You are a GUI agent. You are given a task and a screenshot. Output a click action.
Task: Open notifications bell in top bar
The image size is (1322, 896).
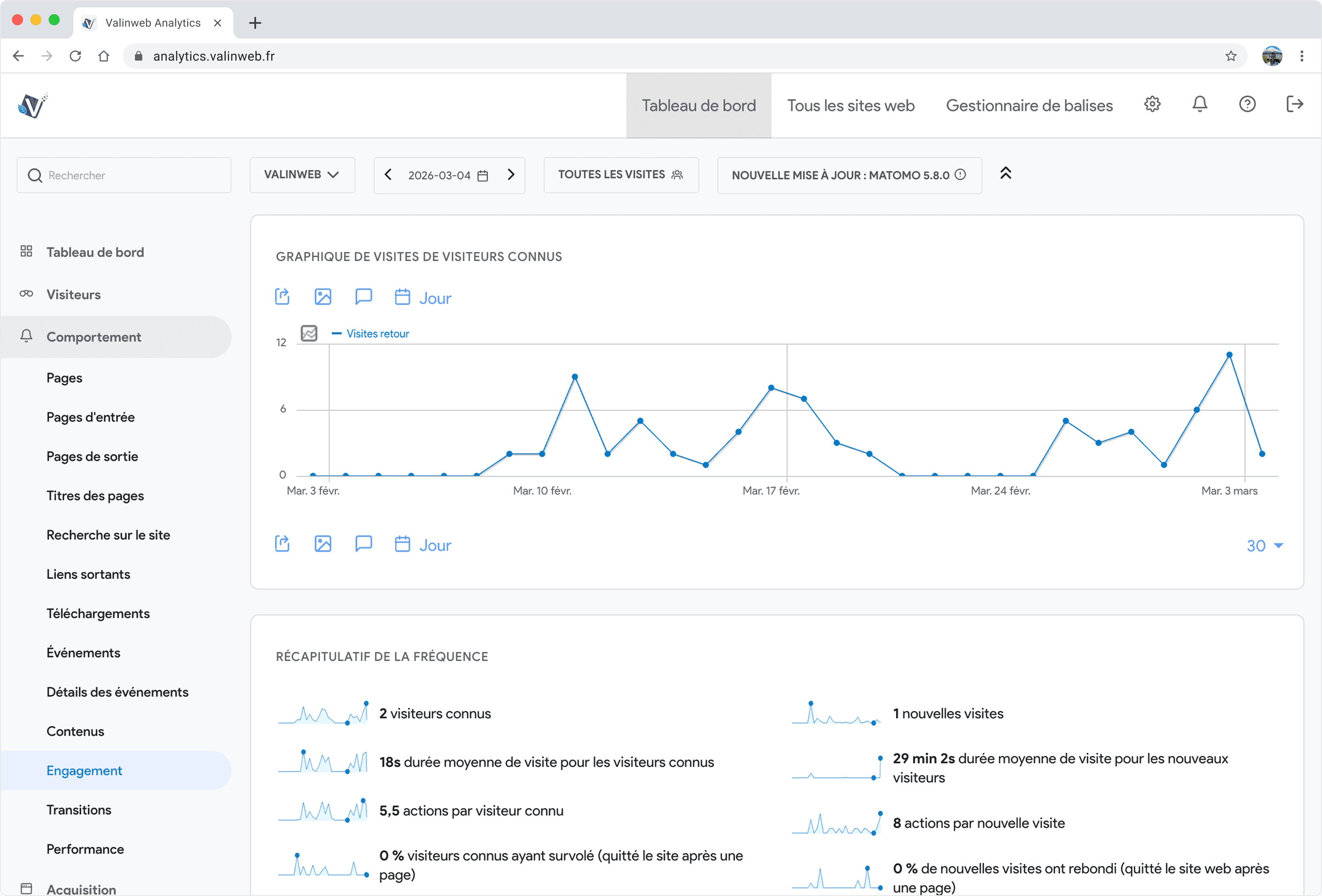(x=1200, y=105)
